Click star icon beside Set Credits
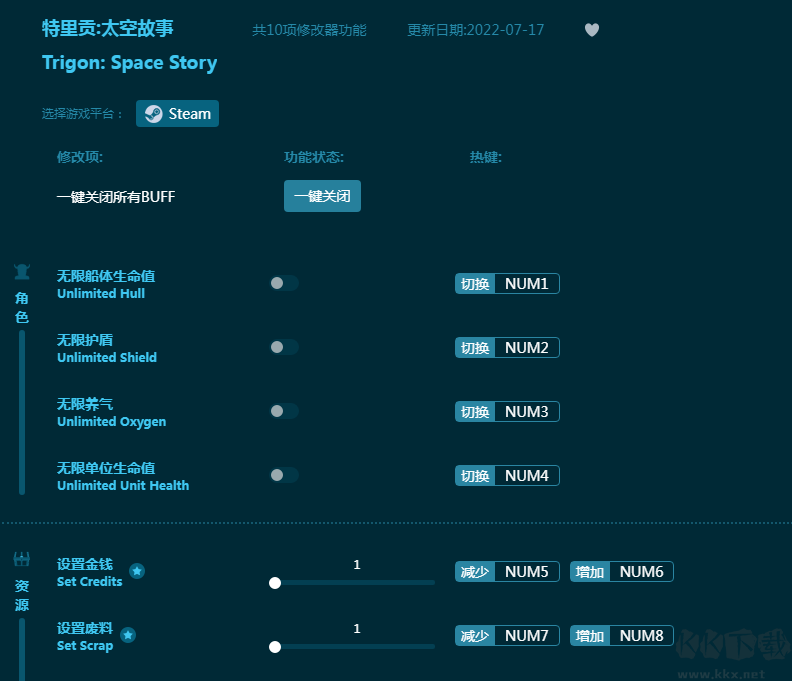 [137, 571]
